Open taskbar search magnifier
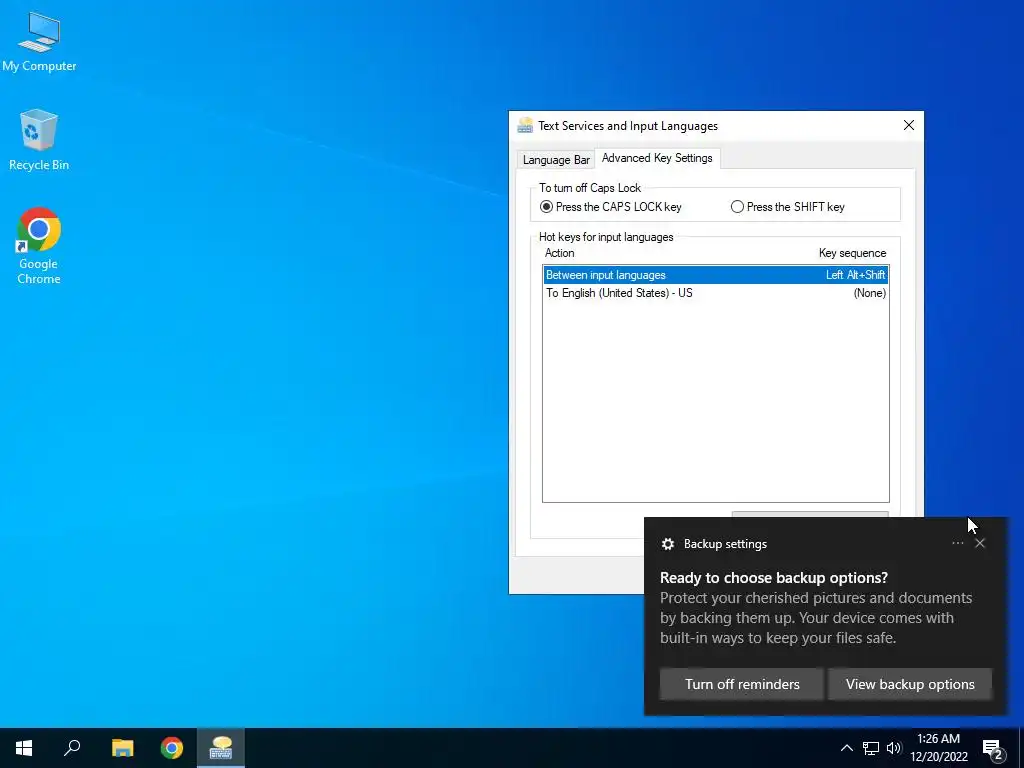 pos(72,748)
